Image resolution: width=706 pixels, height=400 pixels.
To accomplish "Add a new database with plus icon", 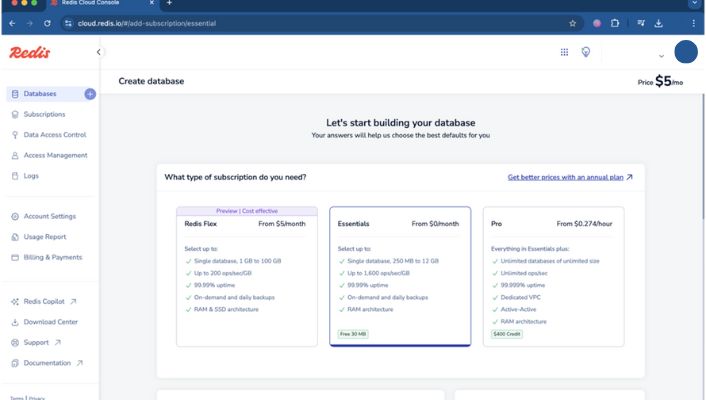I will (90, 94).
